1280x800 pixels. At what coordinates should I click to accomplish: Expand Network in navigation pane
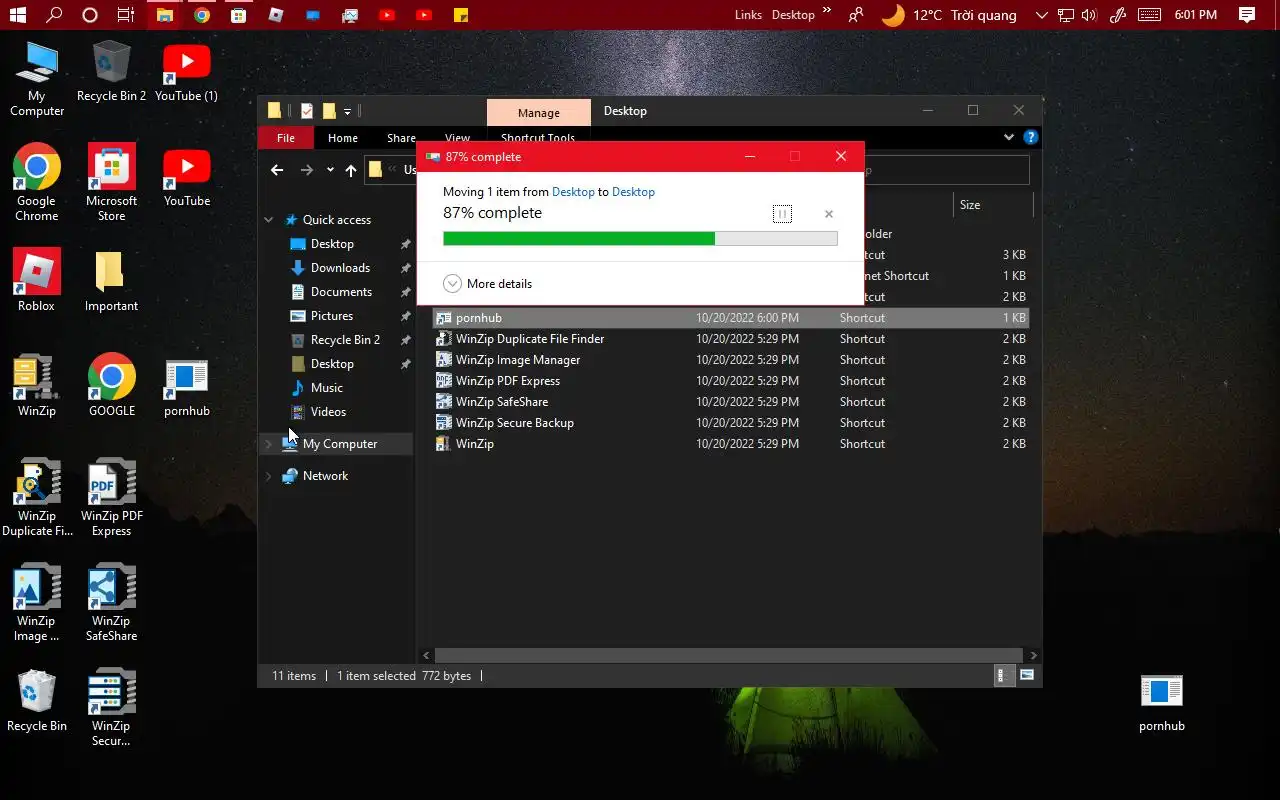pyautogui.click(x=268, y=476)
